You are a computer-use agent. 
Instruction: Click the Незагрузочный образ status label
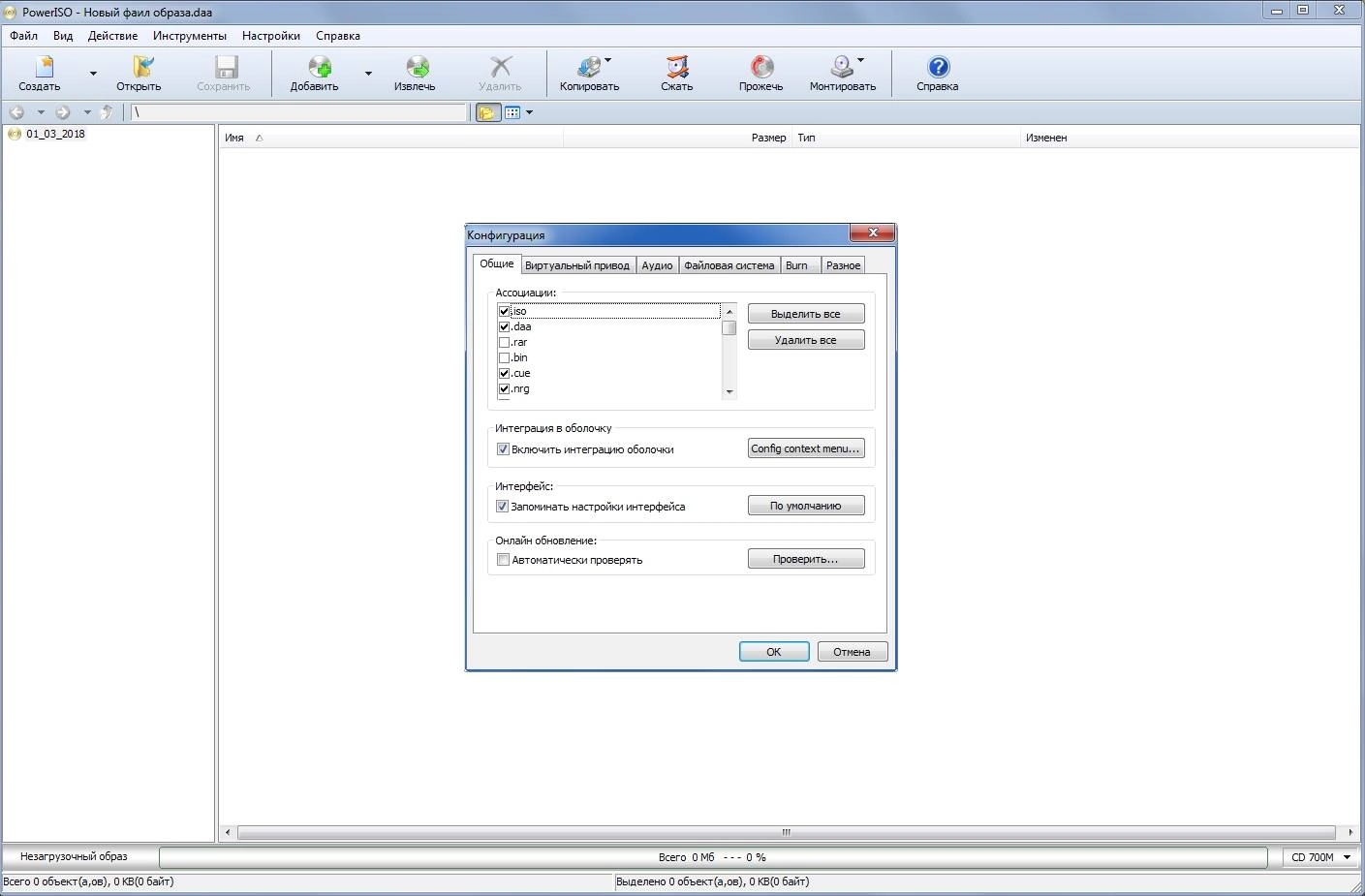pyautogui.click(x=74, y=856)
